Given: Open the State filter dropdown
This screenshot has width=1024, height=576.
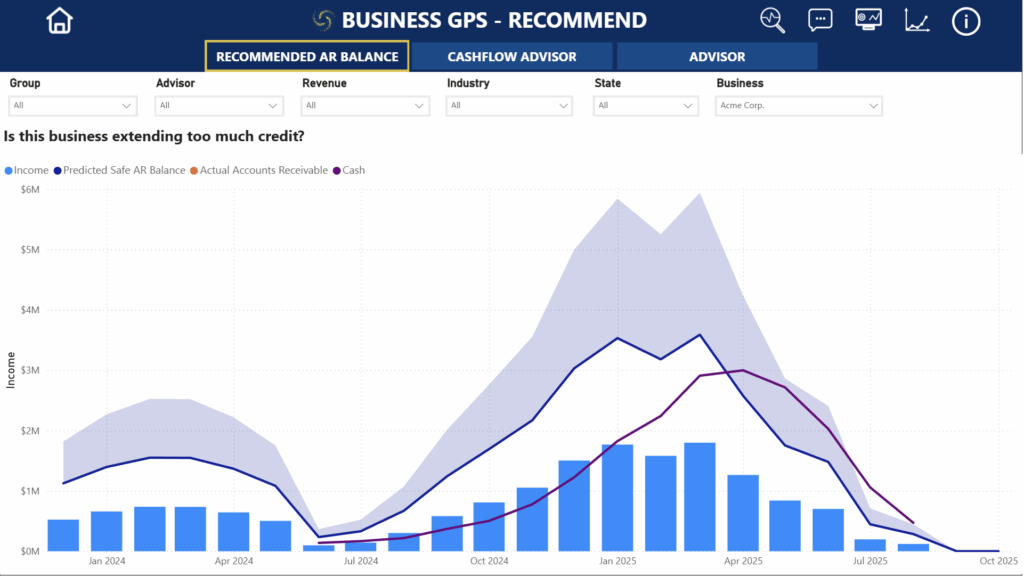Looking at the screenshot, I should (x=646, y=105).
